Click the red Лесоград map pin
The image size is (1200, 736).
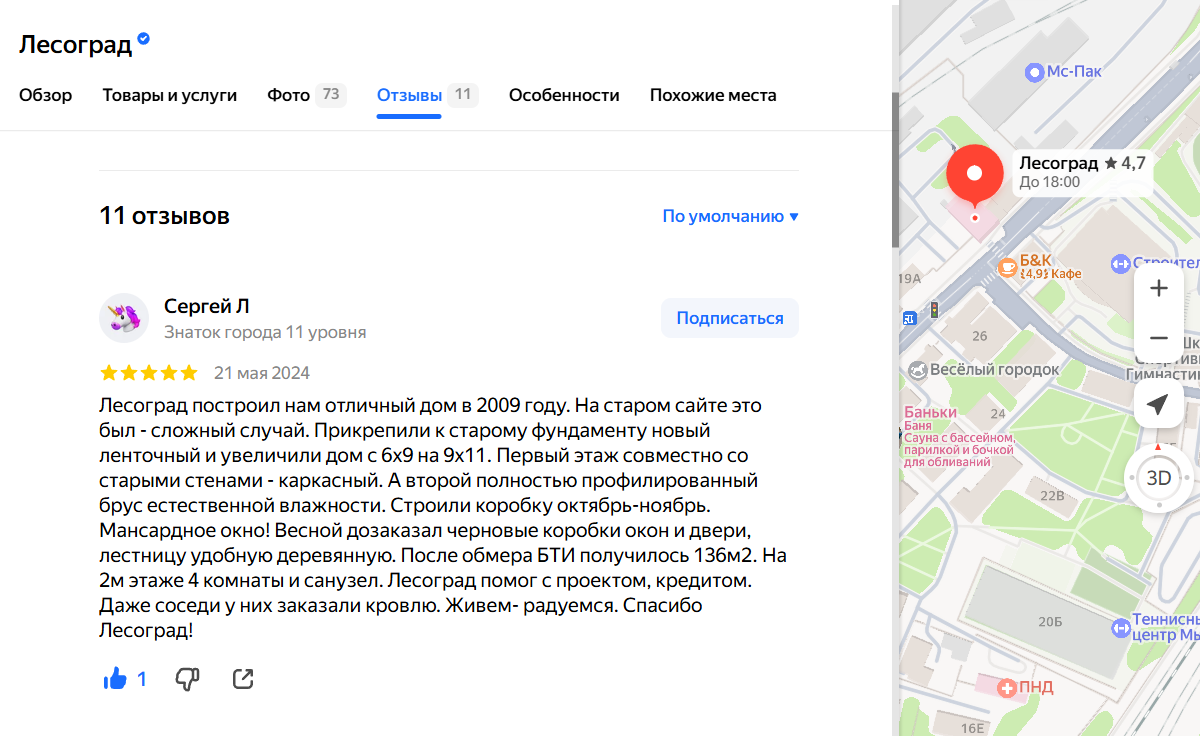click(x=974, y=176)
